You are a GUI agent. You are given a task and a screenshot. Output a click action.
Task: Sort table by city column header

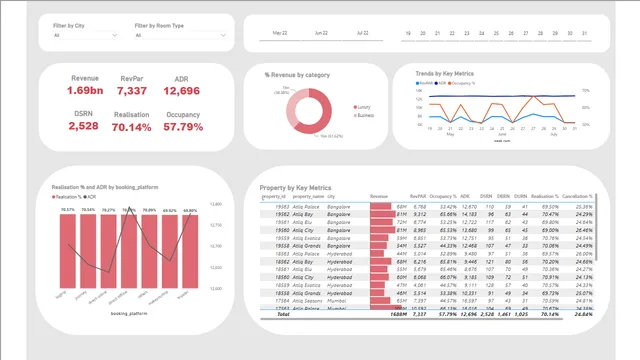[x=331, y=197]
